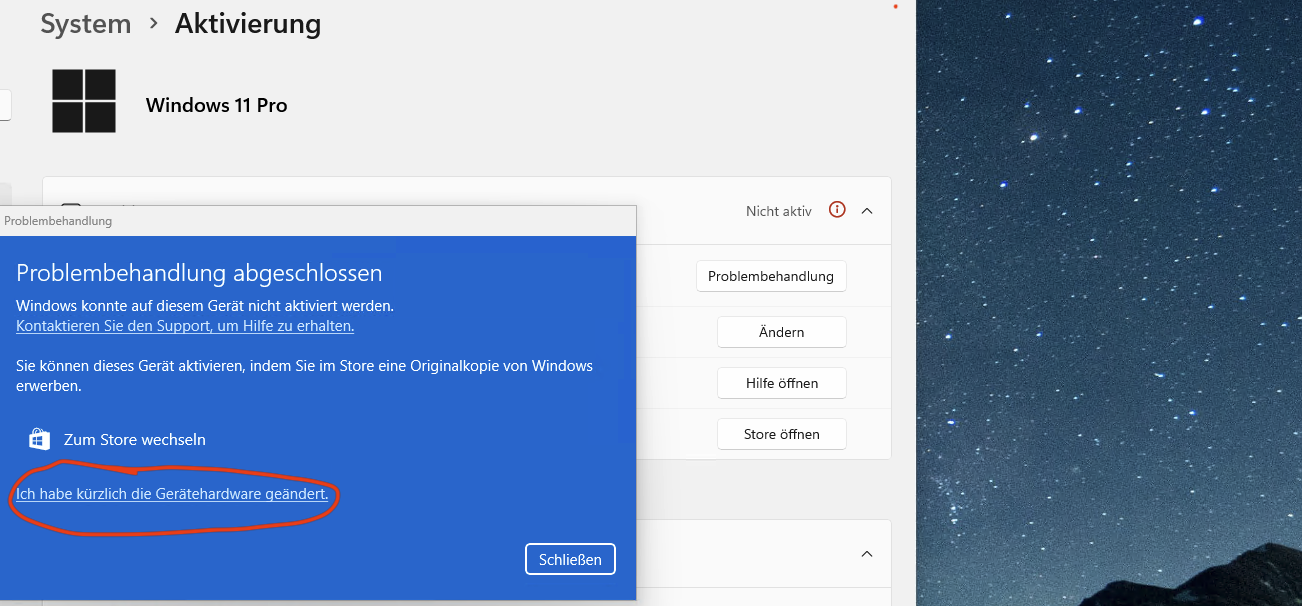Click the Windows logo icon
This screenshot has width=1302, height=606.
[84, 101]
